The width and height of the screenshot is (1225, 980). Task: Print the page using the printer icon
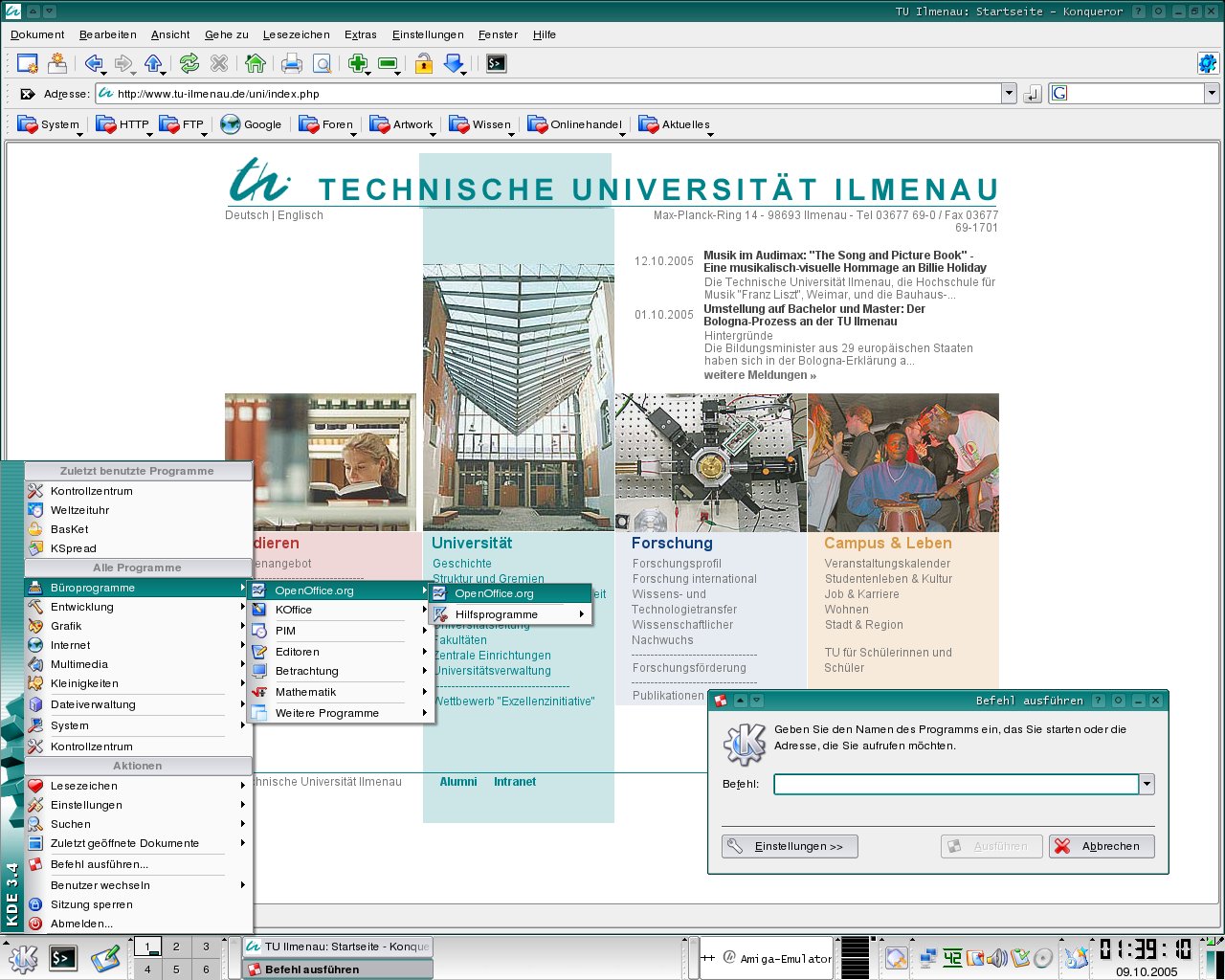point(292,64)
